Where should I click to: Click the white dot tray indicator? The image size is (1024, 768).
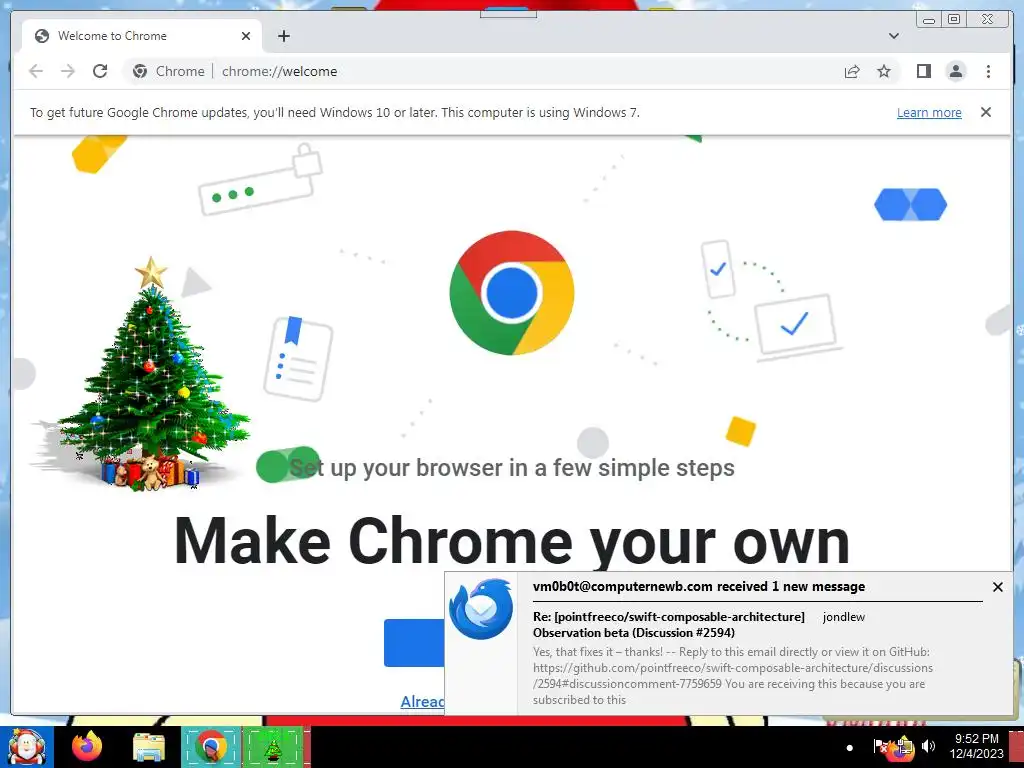point(849,748)
